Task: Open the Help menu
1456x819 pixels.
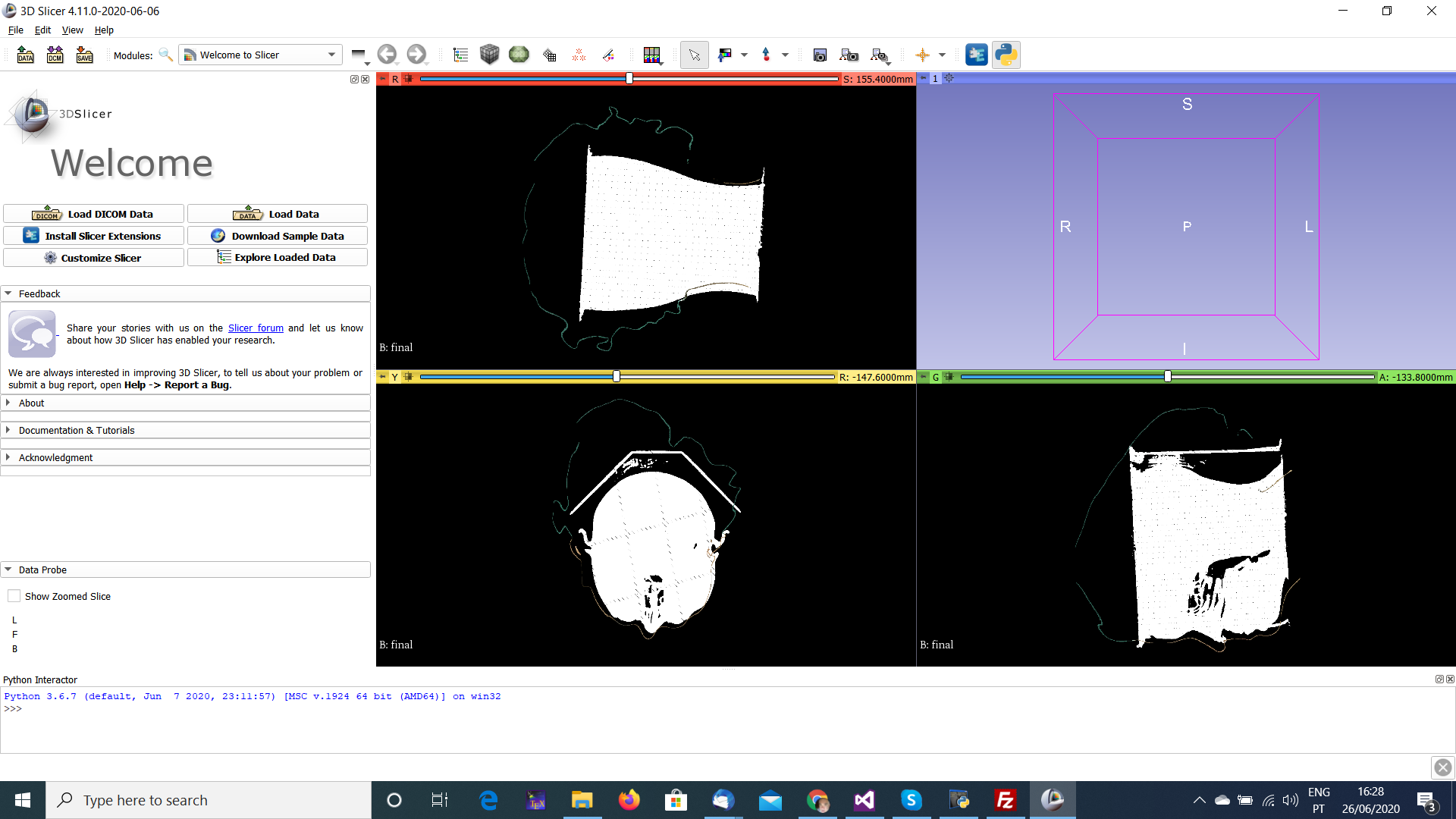Action: (104, 30)
